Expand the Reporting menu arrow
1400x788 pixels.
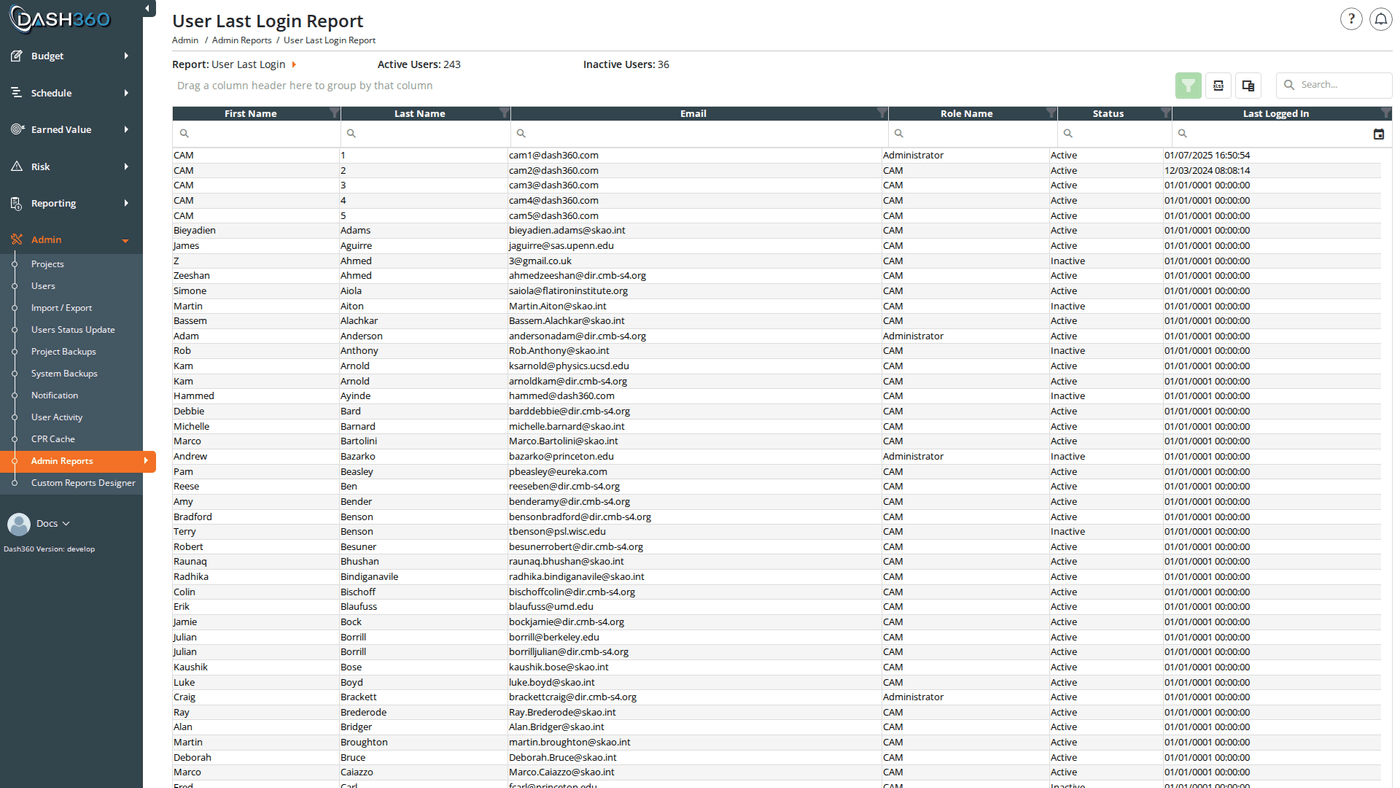[126, 203]
